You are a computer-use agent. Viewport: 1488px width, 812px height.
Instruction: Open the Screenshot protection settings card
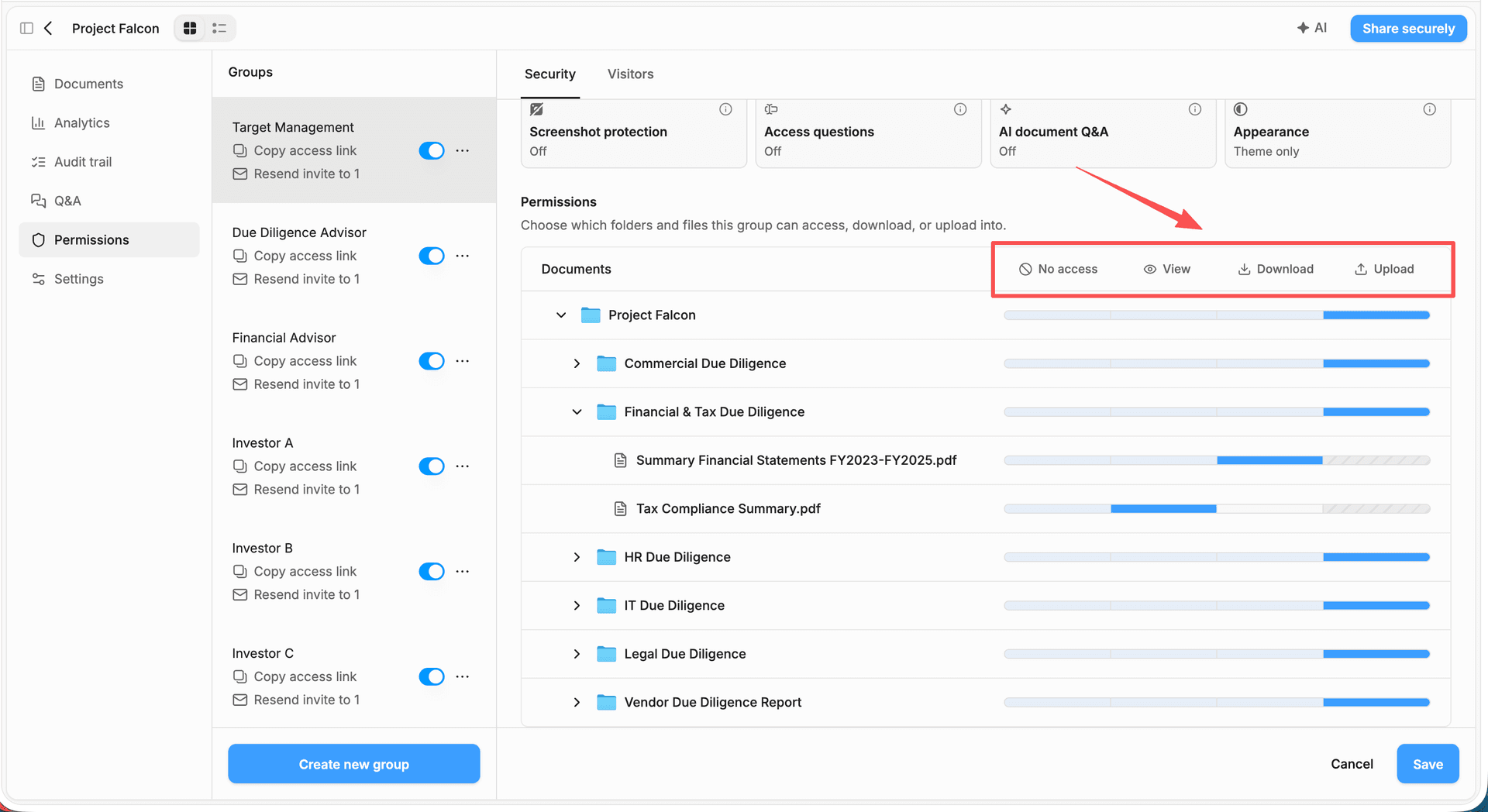(x=634, y=132)
